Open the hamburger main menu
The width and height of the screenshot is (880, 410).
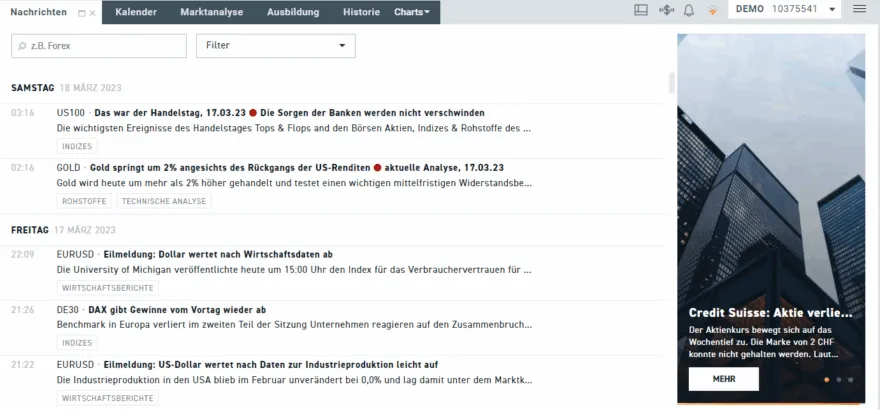tap(859, 9)
